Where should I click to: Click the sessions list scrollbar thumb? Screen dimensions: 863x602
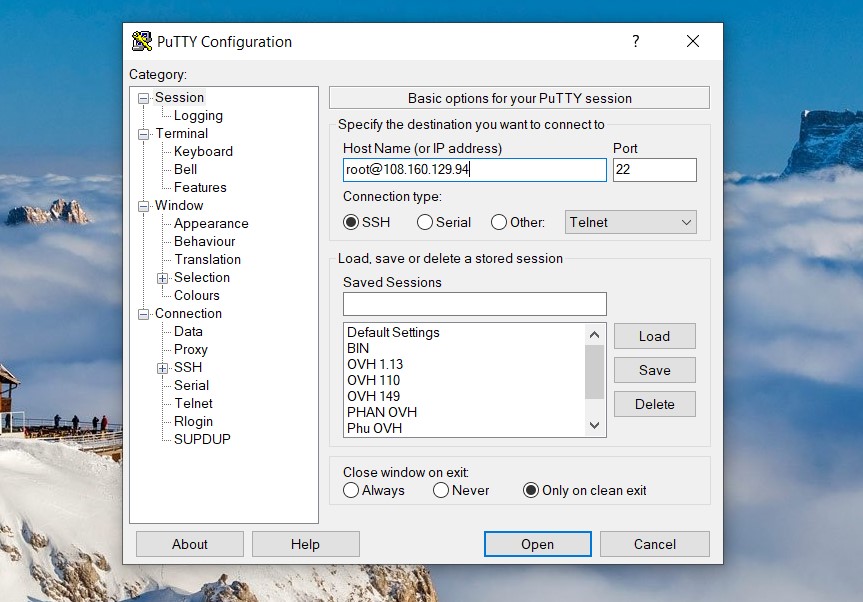click(x=594, y=372)
